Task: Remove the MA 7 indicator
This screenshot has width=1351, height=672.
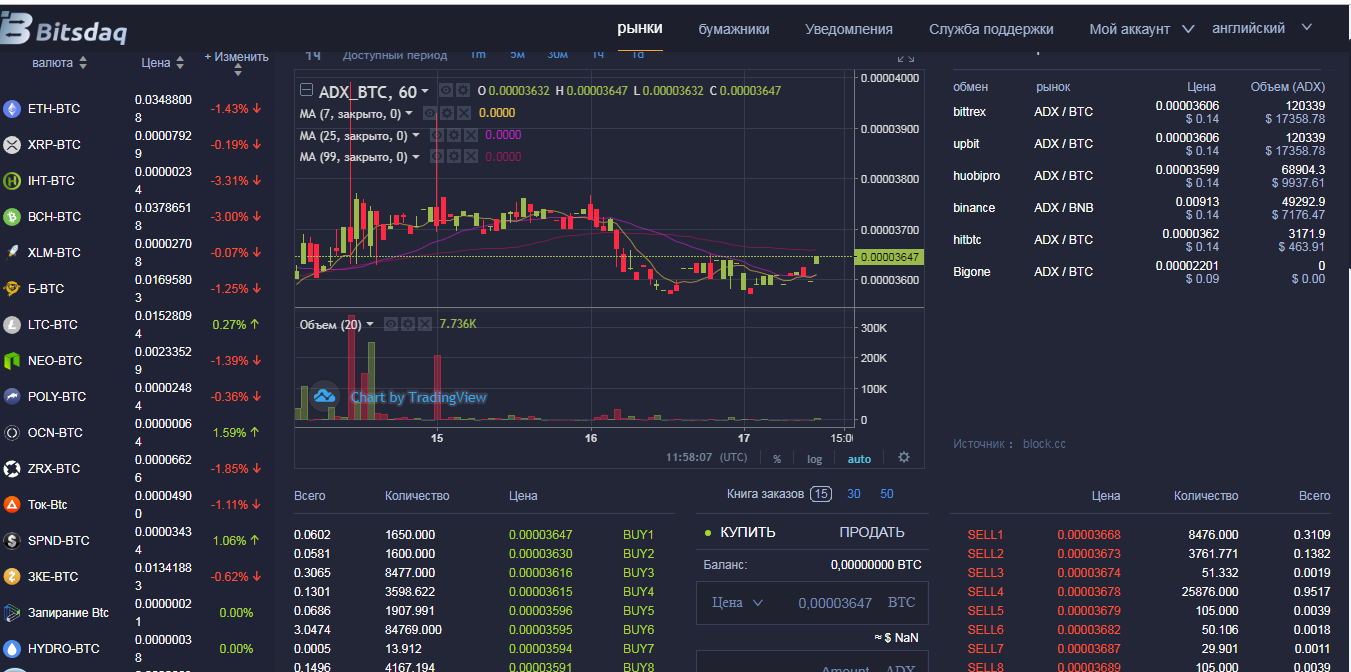Action: coord(462,113)
